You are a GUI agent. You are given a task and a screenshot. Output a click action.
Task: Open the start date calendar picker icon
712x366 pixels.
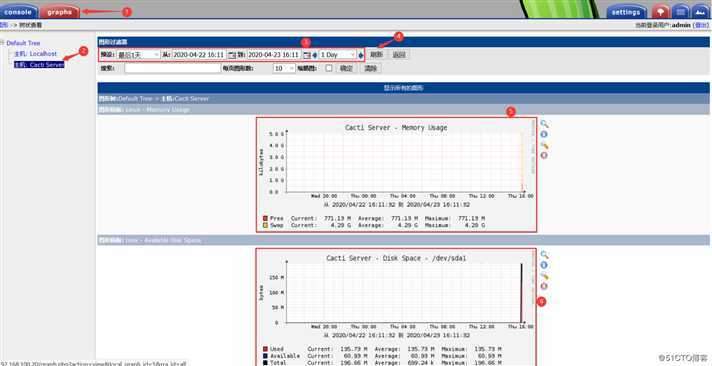pos(232,55)
